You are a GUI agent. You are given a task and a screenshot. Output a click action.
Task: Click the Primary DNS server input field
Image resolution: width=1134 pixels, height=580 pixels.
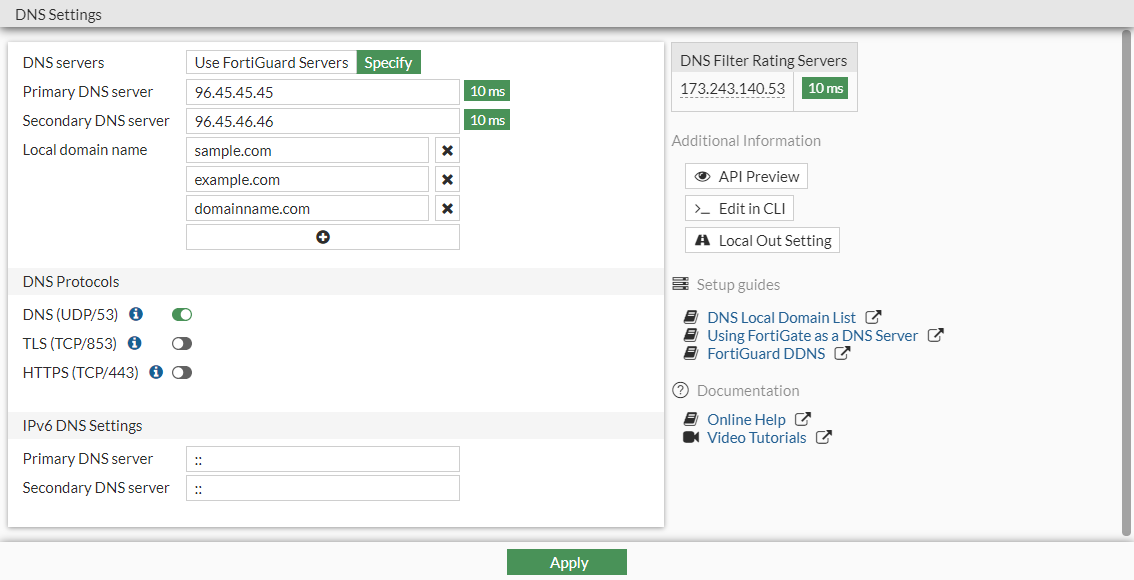click(x=322, y=91)
